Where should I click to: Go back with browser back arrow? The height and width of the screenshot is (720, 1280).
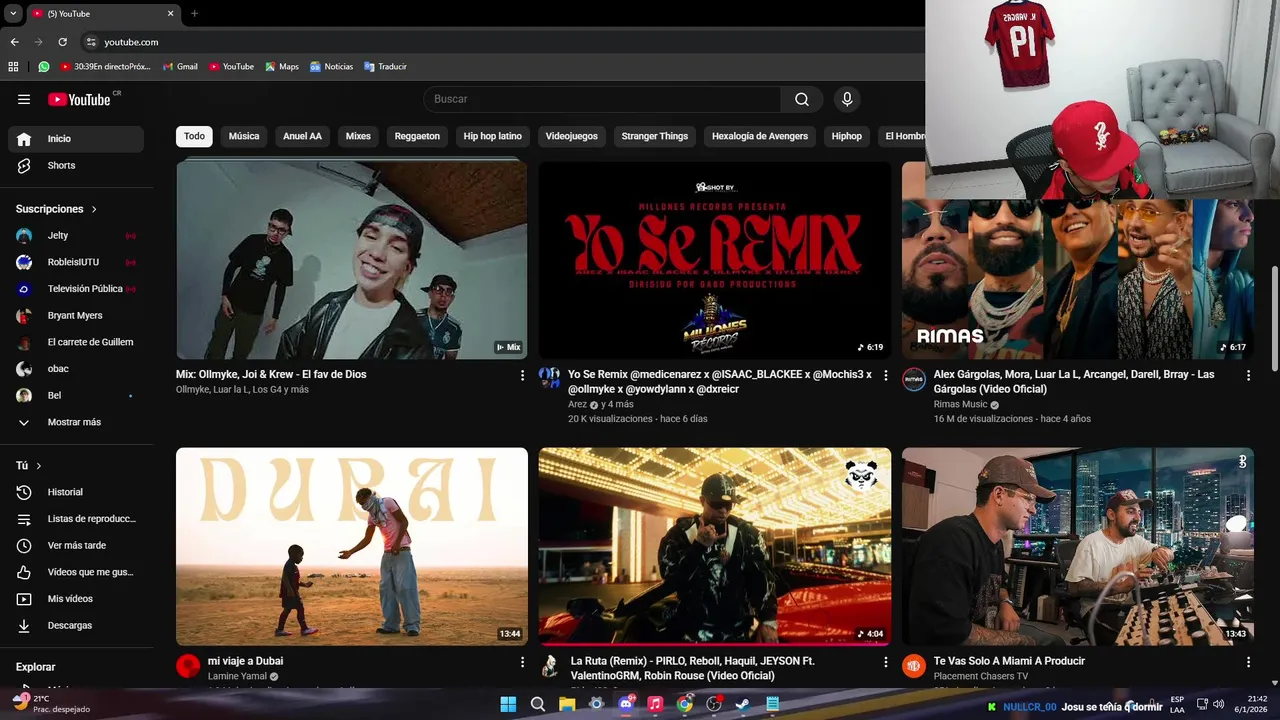[x=14, y=42]
